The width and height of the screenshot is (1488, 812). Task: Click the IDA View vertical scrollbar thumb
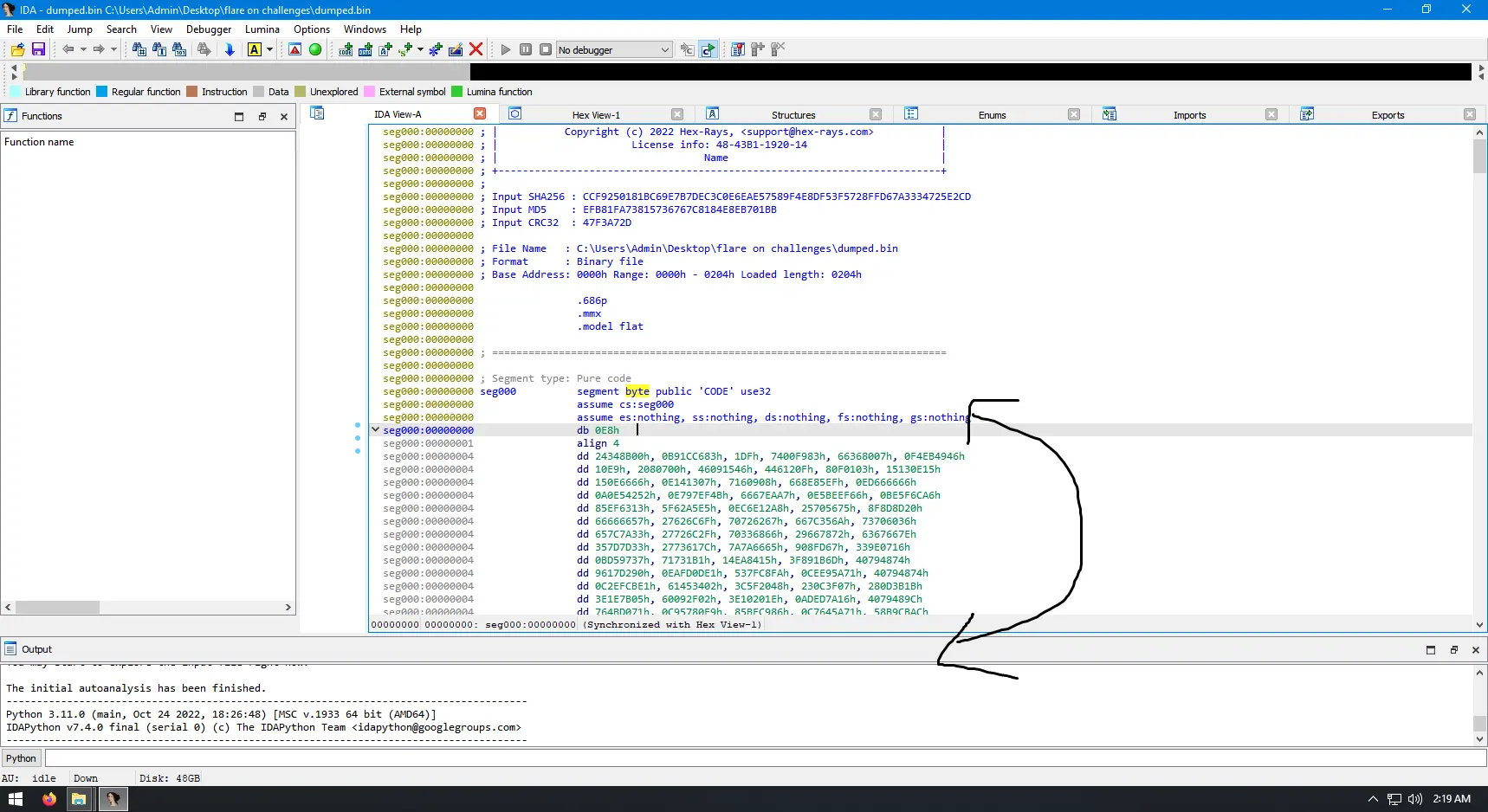(x=1479, y=157)
